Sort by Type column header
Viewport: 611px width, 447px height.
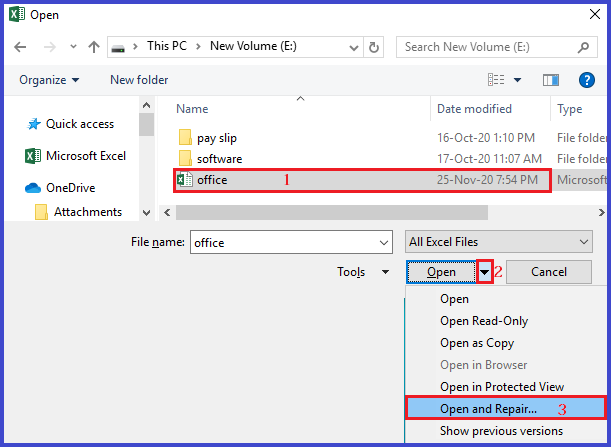[x=569, y=109]
